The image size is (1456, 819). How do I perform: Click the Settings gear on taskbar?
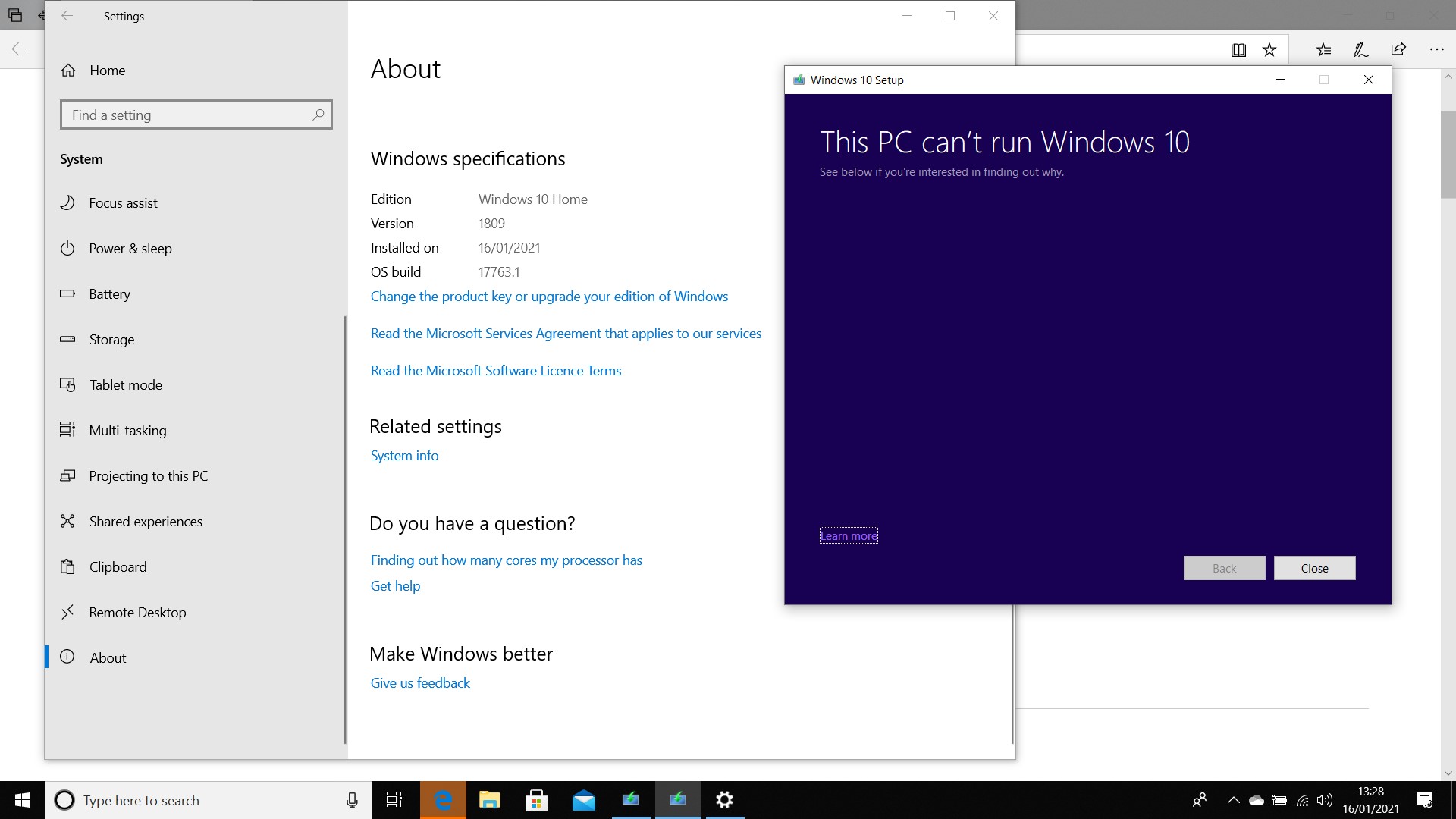pyautogui.click(x=725, y=800)
